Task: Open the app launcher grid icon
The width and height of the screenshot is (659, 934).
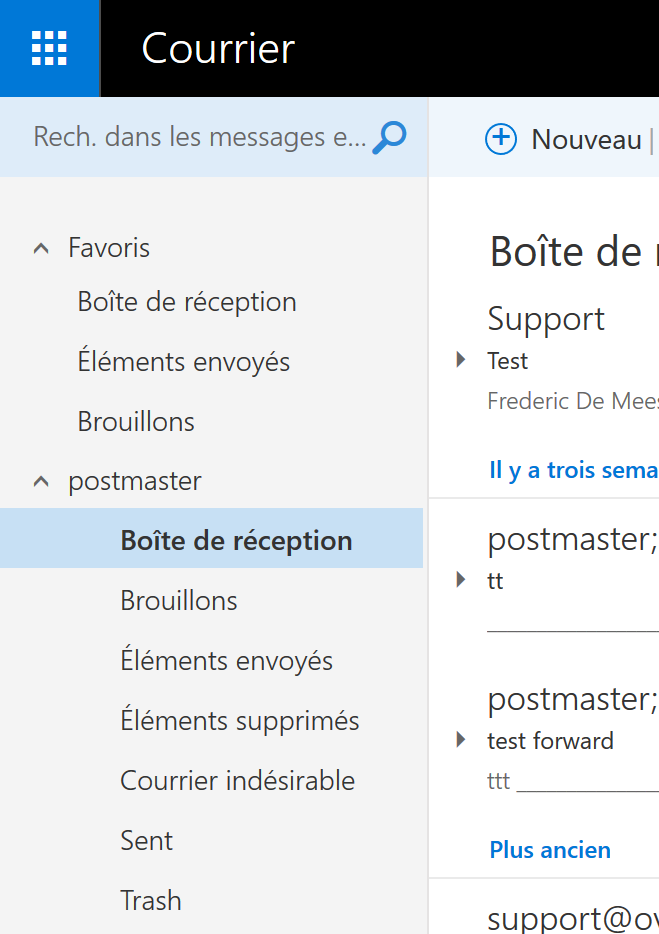Action: [x=49, y=48]
